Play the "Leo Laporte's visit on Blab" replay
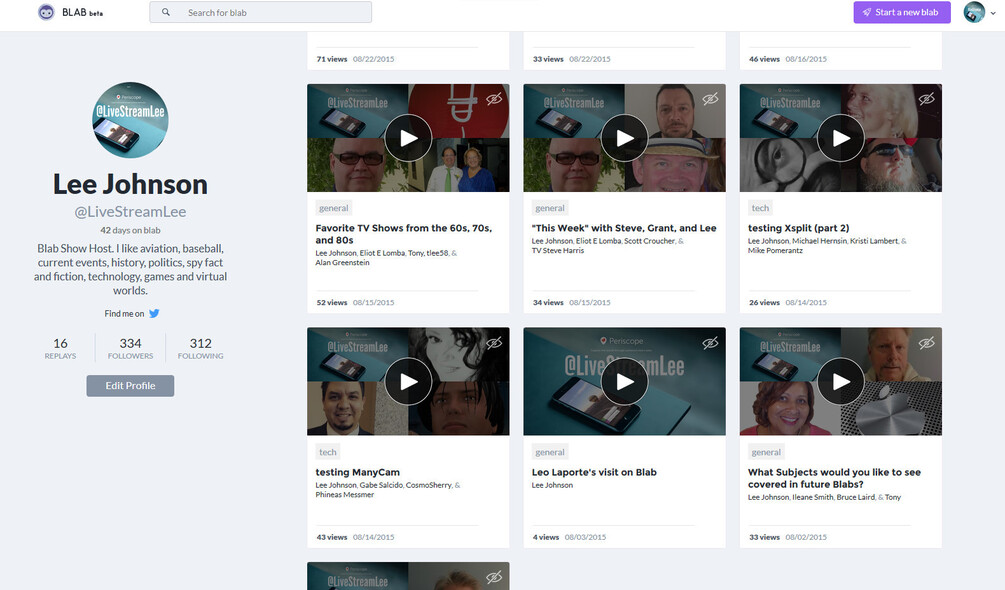1005x590 pixels. tap(624, 381)
